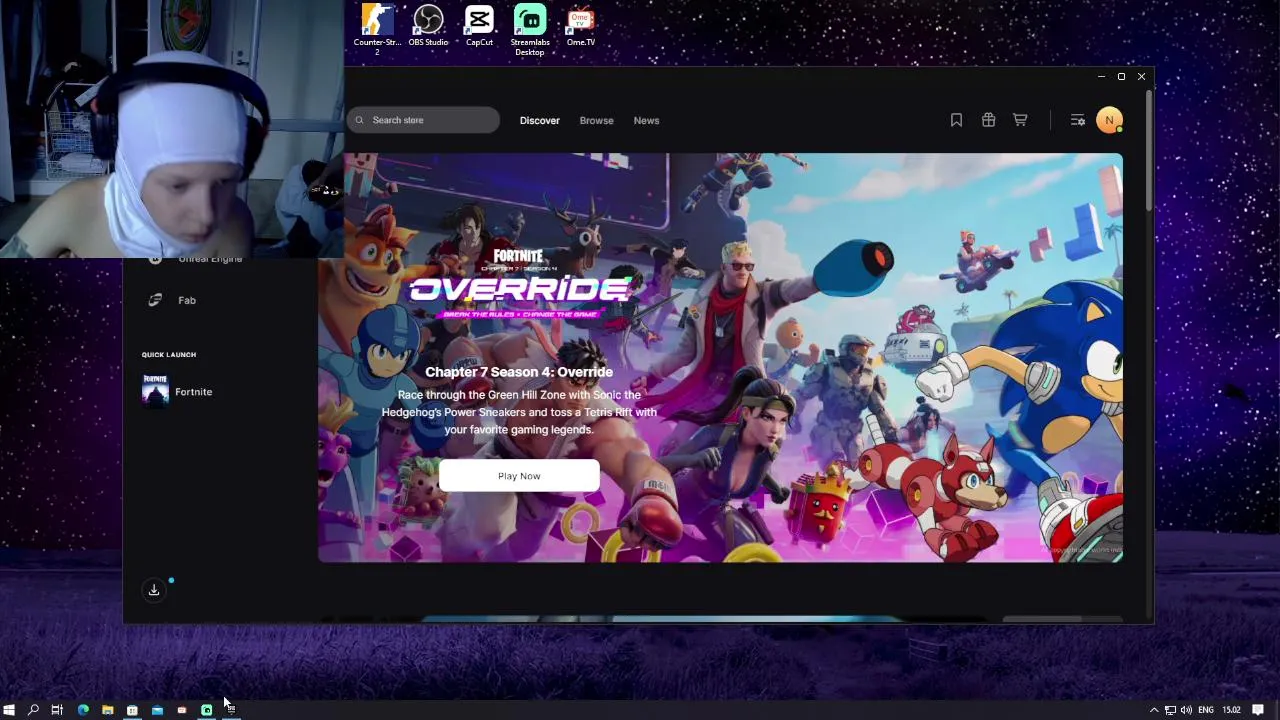Open the CapCut desktop shortcut

(x=479, y=26)
